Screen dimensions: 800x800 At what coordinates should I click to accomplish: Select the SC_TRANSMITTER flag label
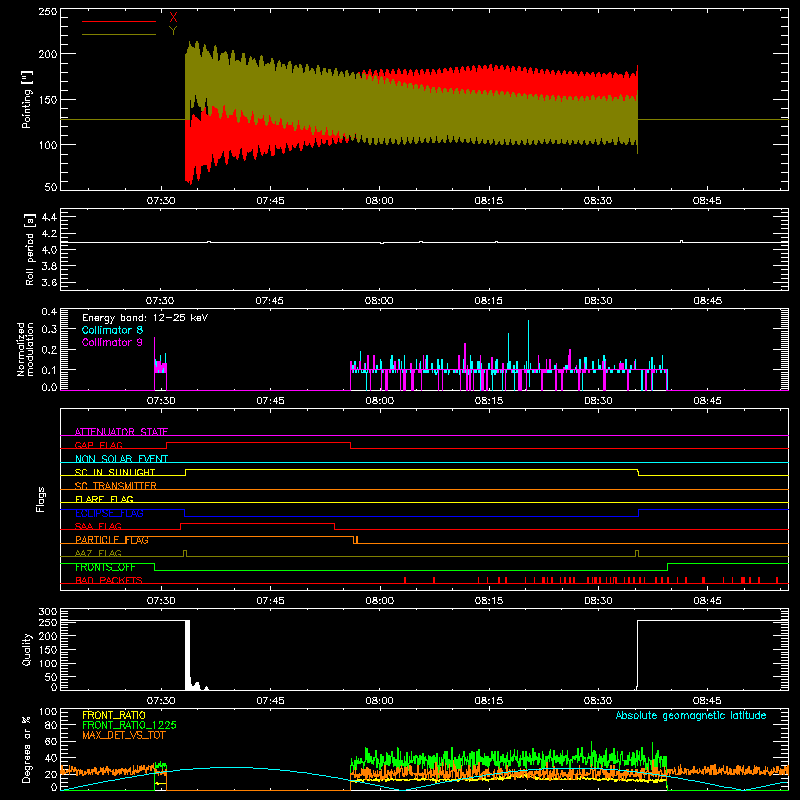pos(116,486)
